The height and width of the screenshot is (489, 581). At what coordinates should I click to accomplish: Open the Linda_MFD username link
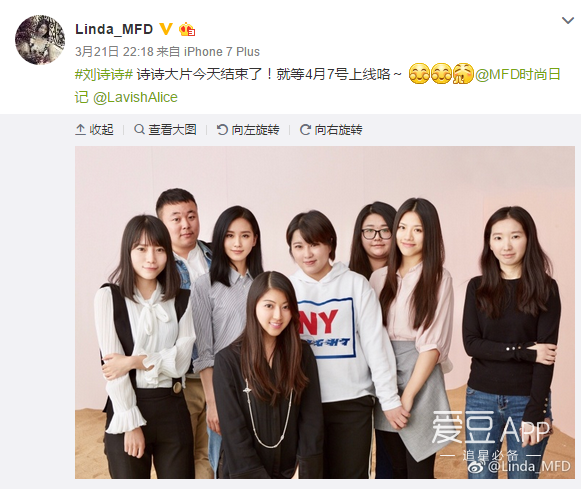coord(114,29)
